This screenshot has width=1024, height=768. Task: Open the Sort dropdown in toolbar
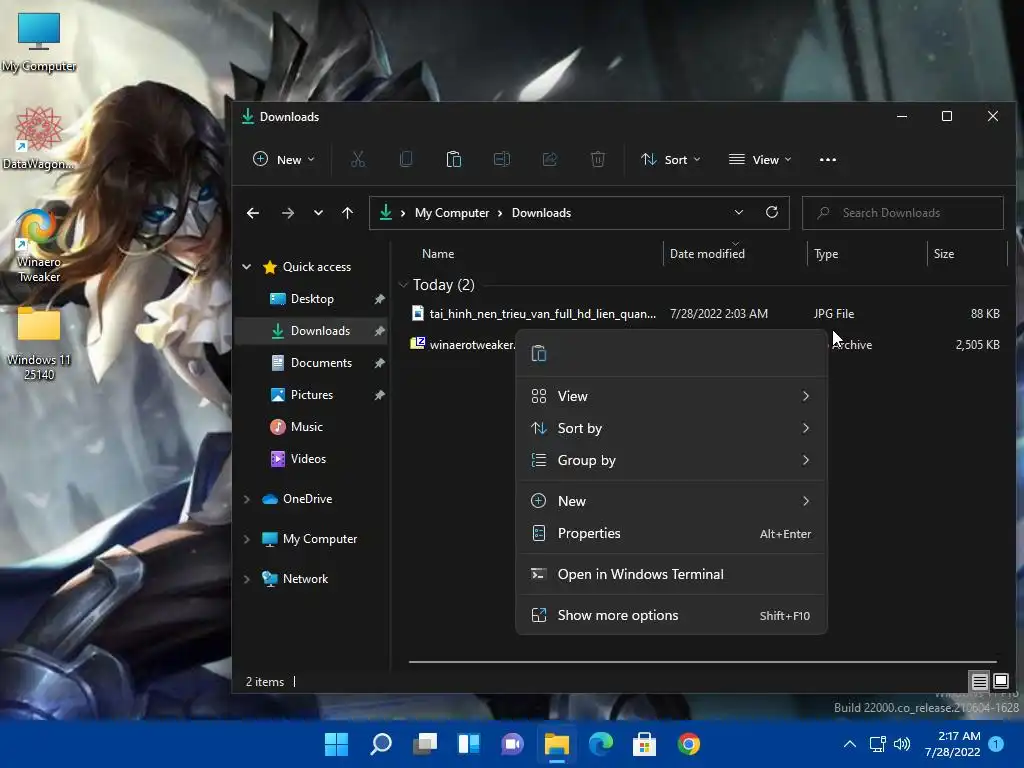point(671,159)
